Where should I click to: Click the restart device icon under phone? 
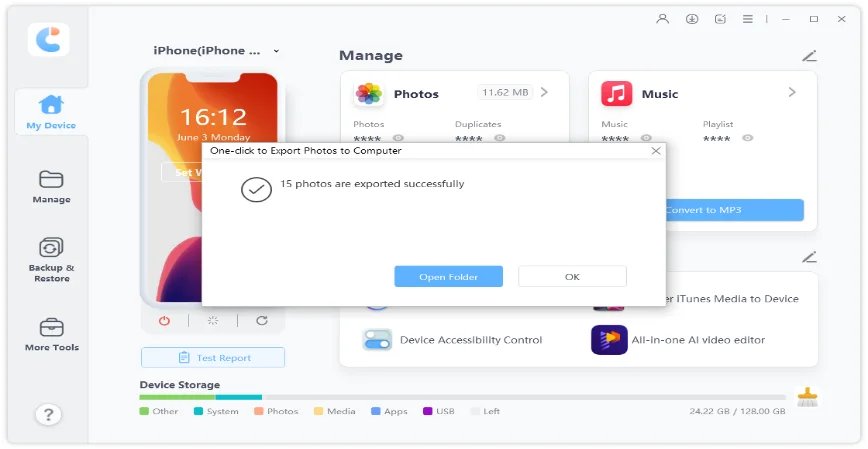click(x=213, y=321)
